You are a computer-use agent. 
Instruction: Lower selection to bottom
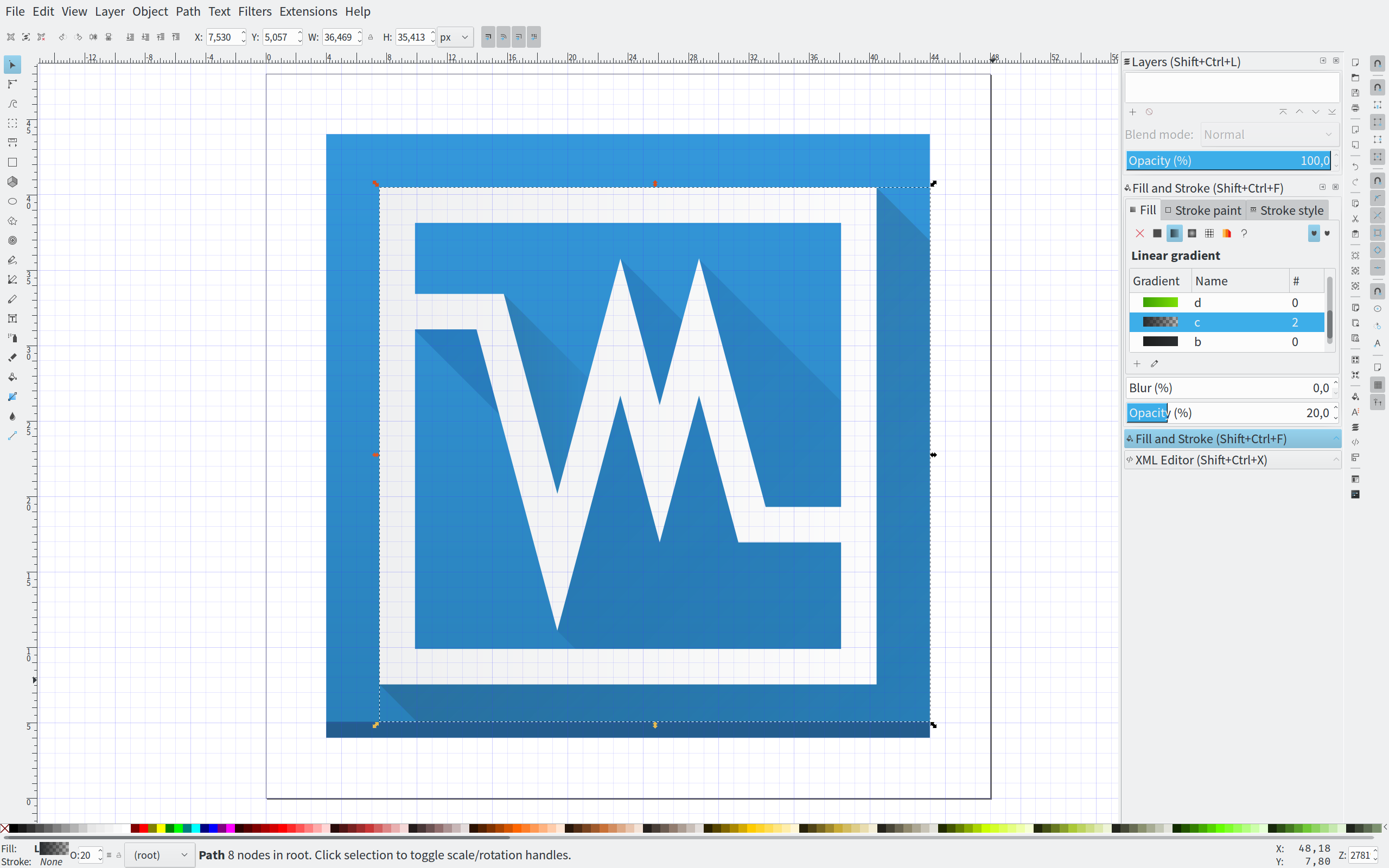[130, 37]
